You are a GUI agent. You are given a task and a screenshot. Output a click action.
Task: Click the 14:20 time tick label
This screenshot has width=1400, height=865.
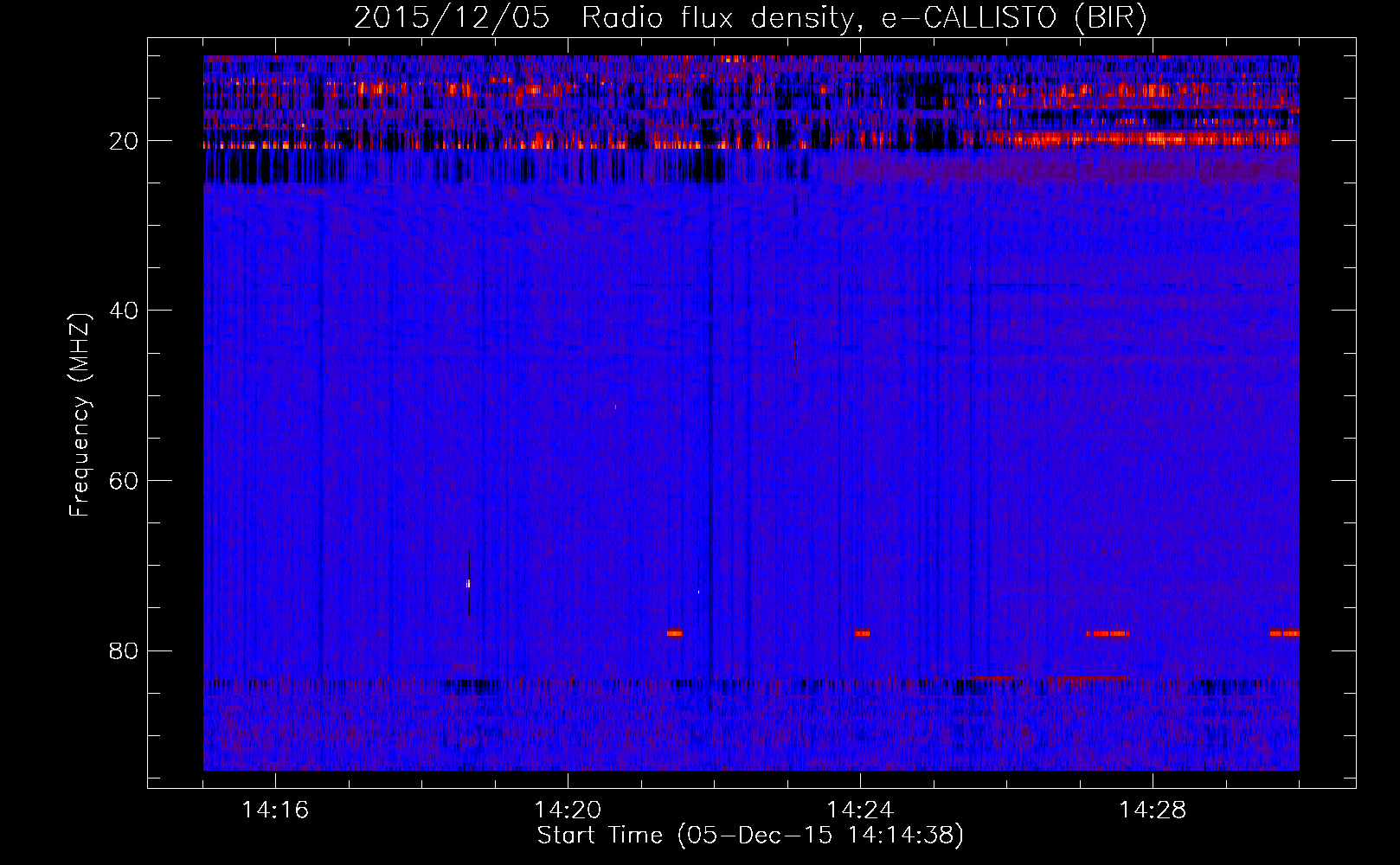(568, 811)
